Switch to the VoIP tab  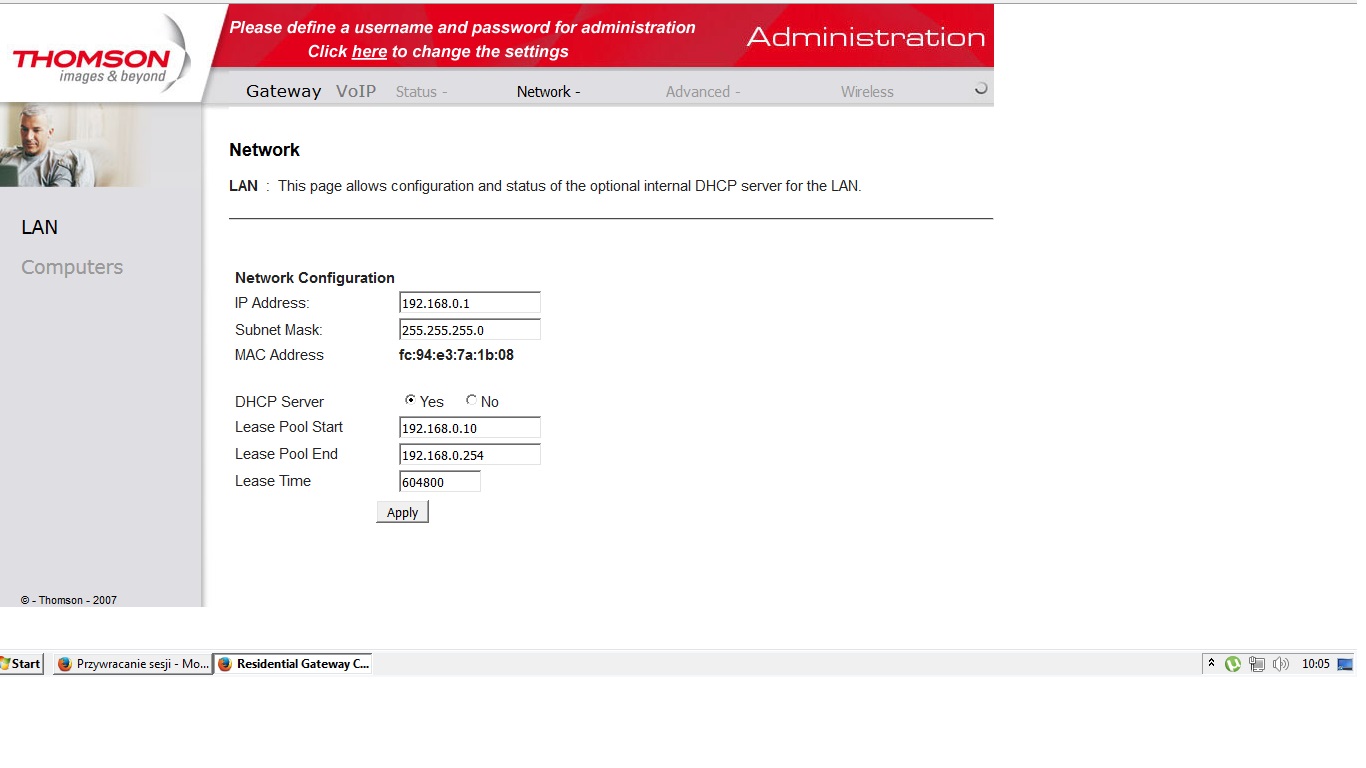coord(356,92)
